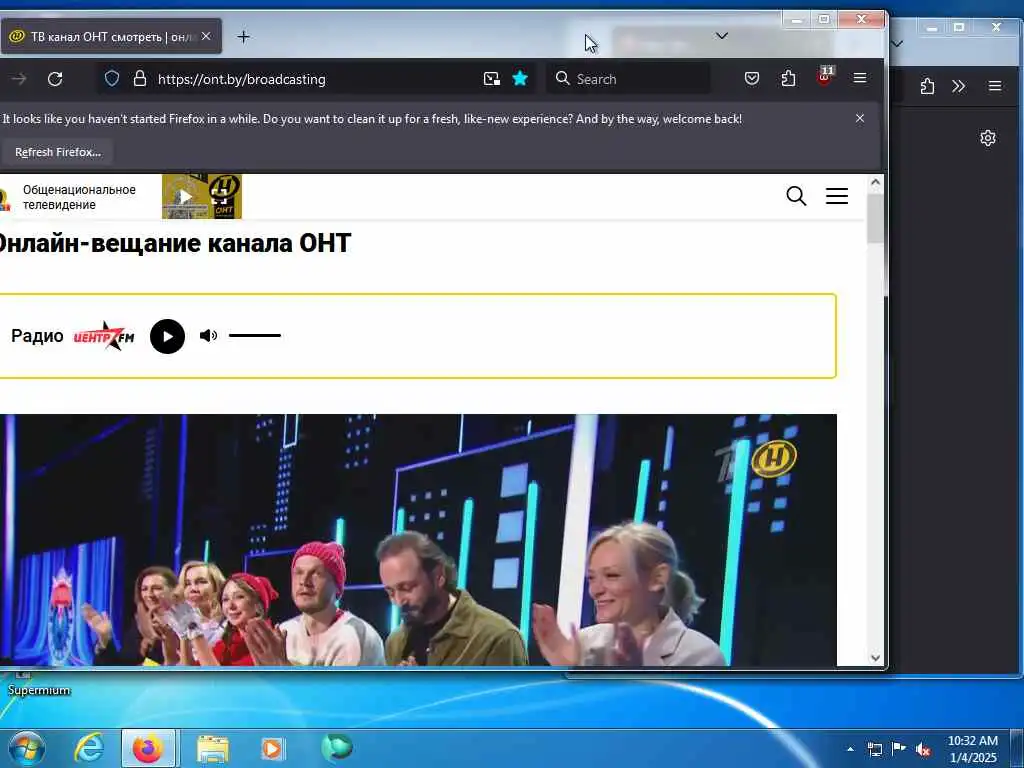Open settings gear in background window
Image resolution: width=1024 pixels, height=768 pixels.
click(x=987, y=138)
